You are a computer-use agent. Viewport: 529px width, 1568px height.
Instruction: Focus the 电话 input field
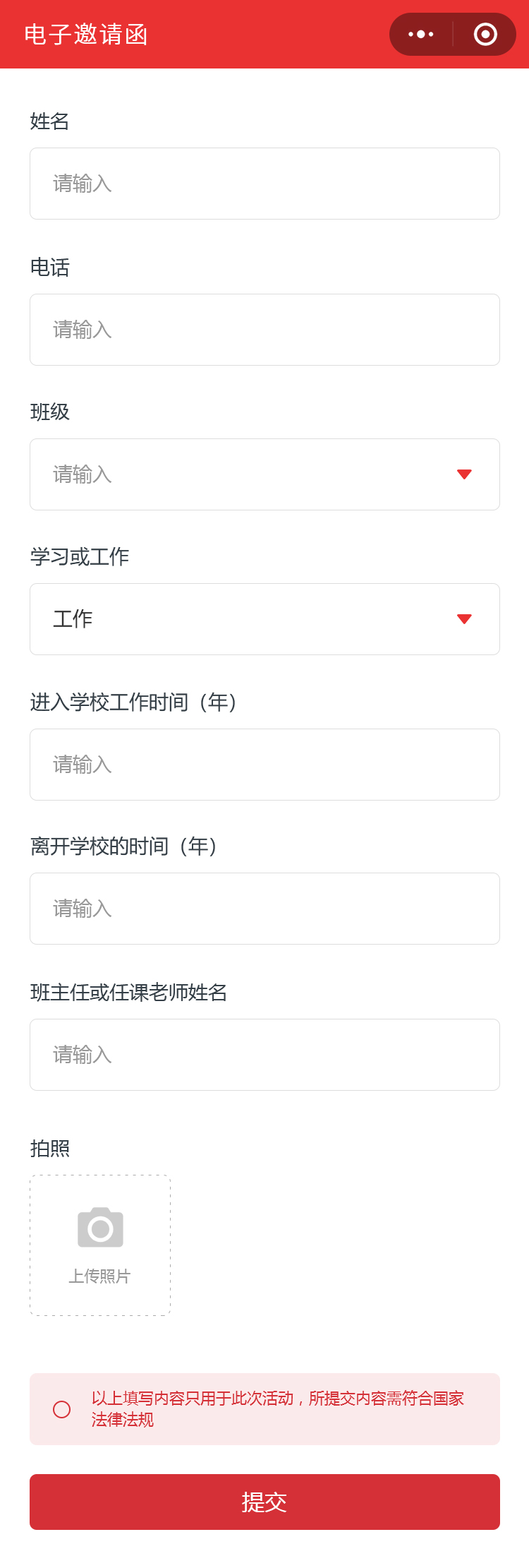[x=264, y=330]
